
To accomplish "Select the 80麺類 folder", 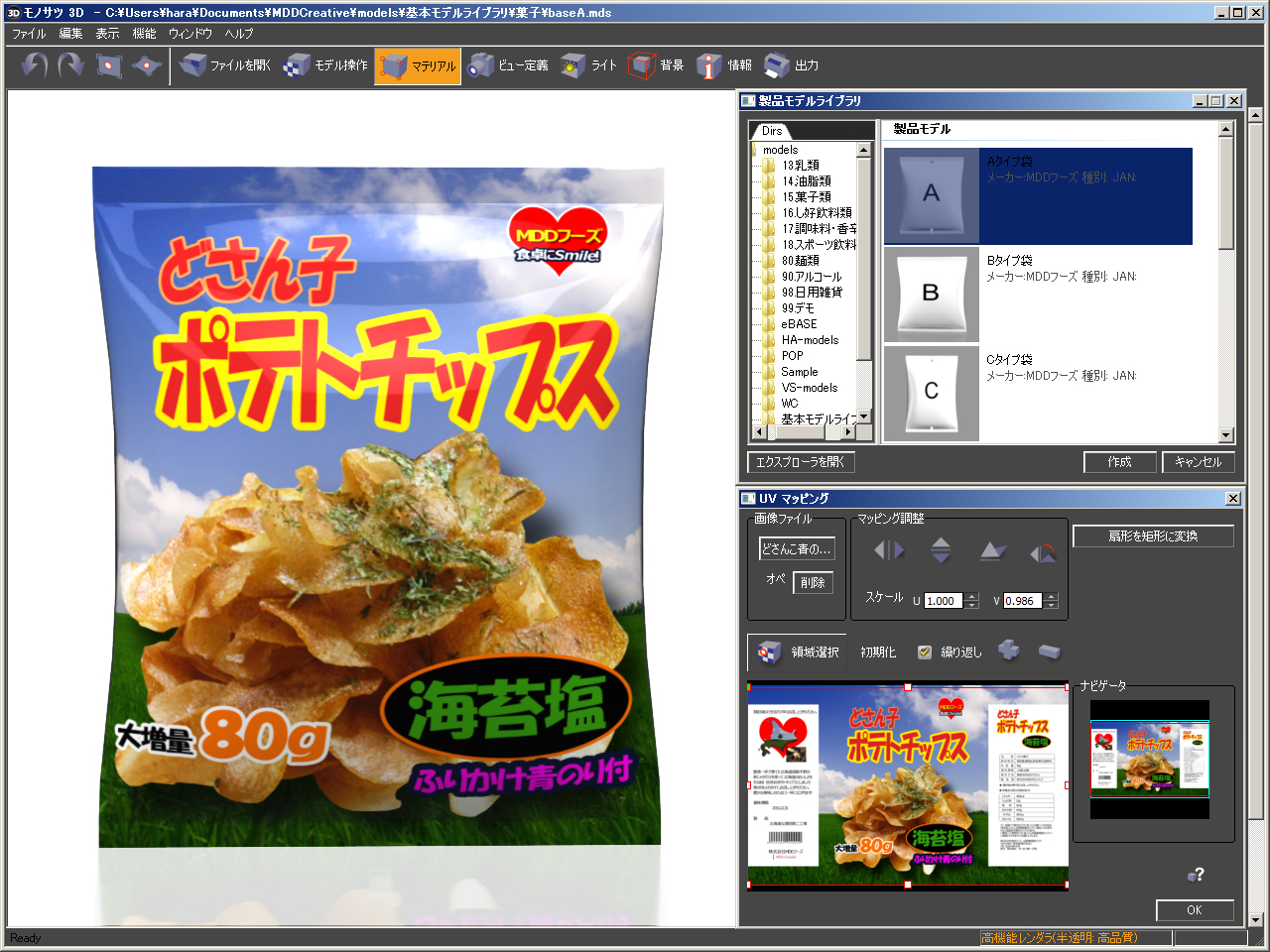I will click(801, 261).
